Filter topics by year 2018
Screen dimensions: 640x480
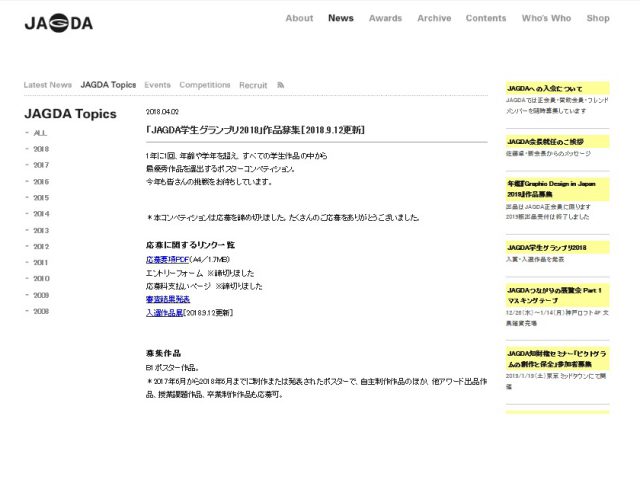[x=41, y=149]
